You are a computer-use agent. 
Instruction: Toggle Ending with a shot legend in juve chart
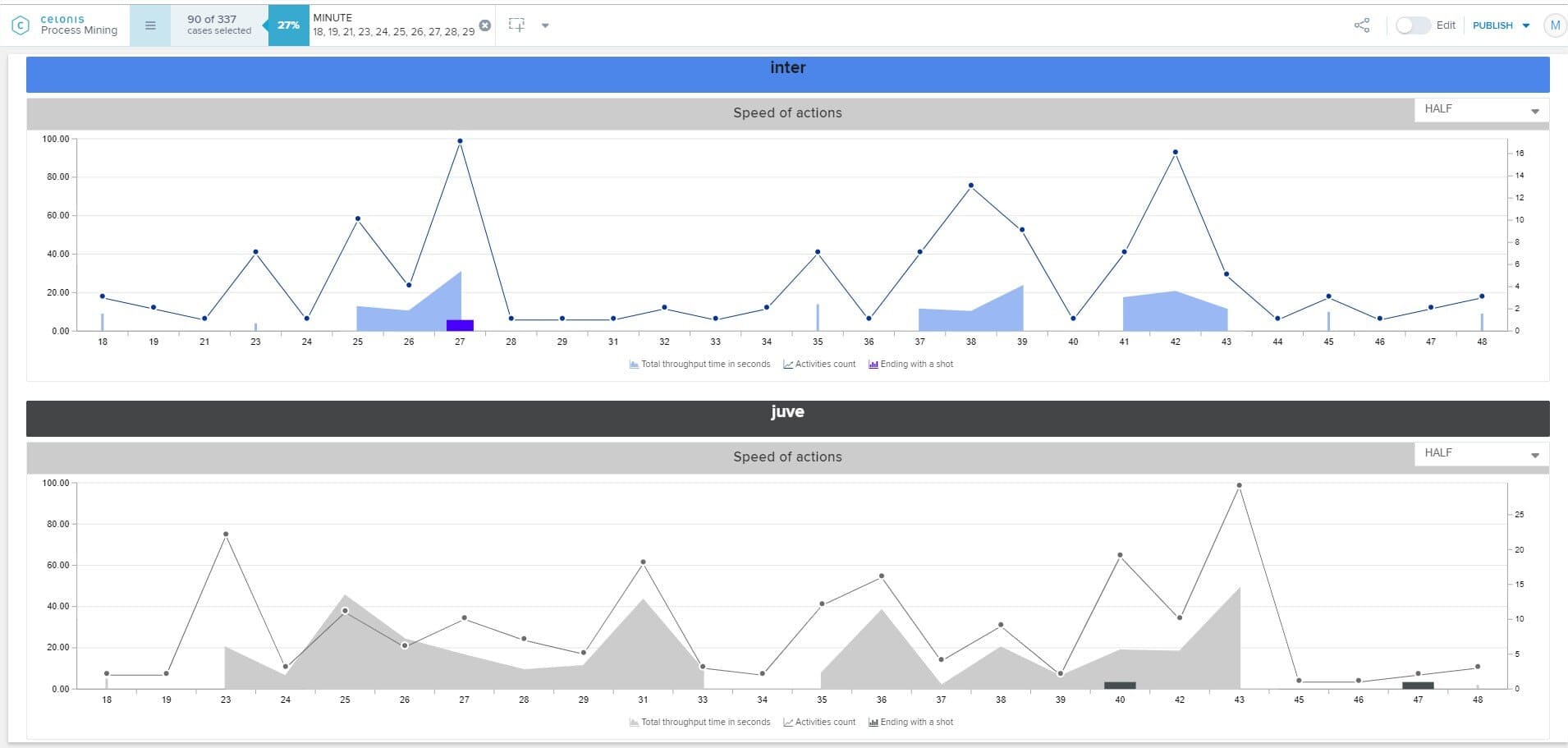coord(910,723)
